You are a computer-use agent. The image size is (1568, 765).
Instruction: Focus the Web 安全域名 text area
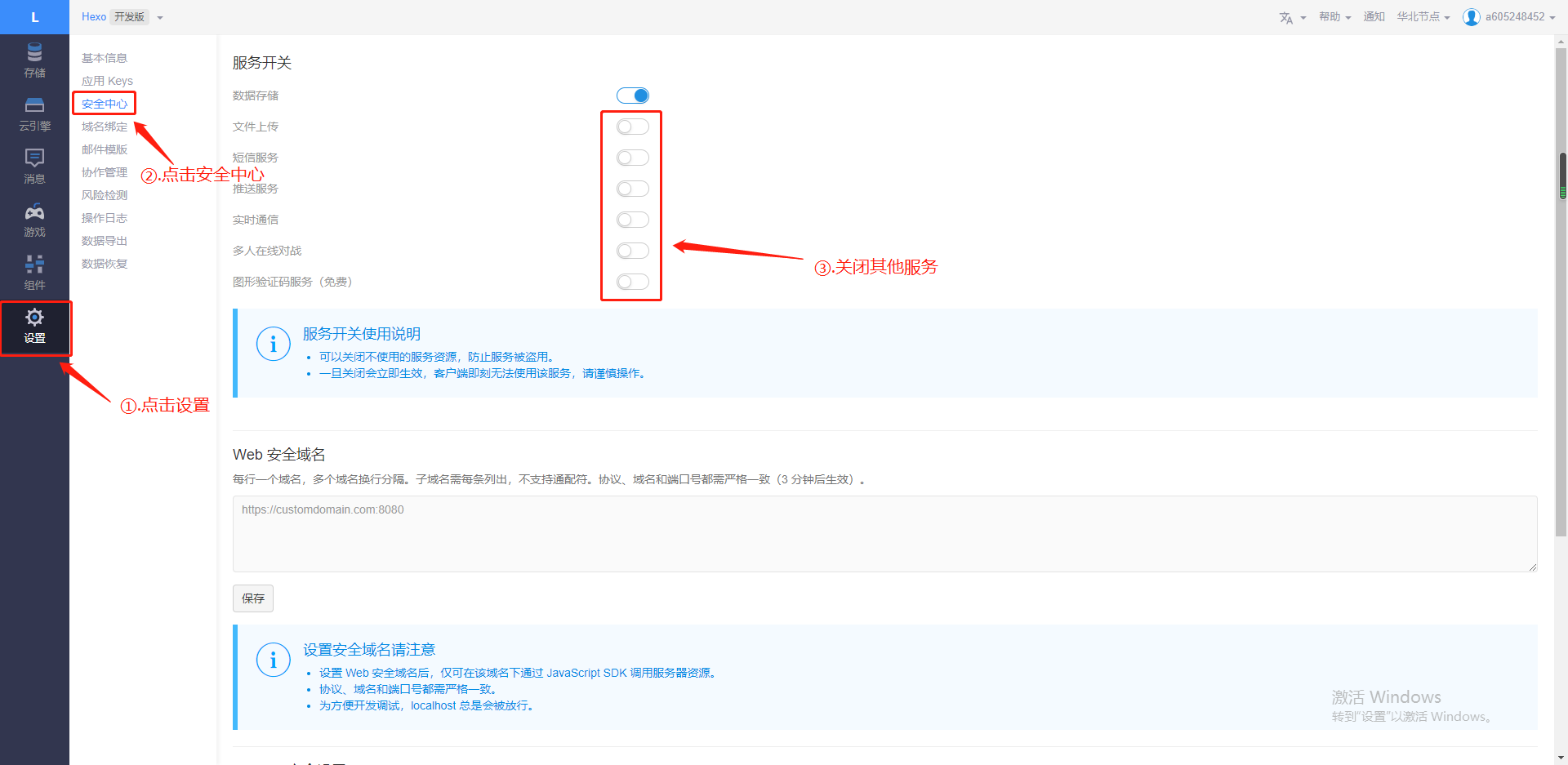tap(884, 534)
